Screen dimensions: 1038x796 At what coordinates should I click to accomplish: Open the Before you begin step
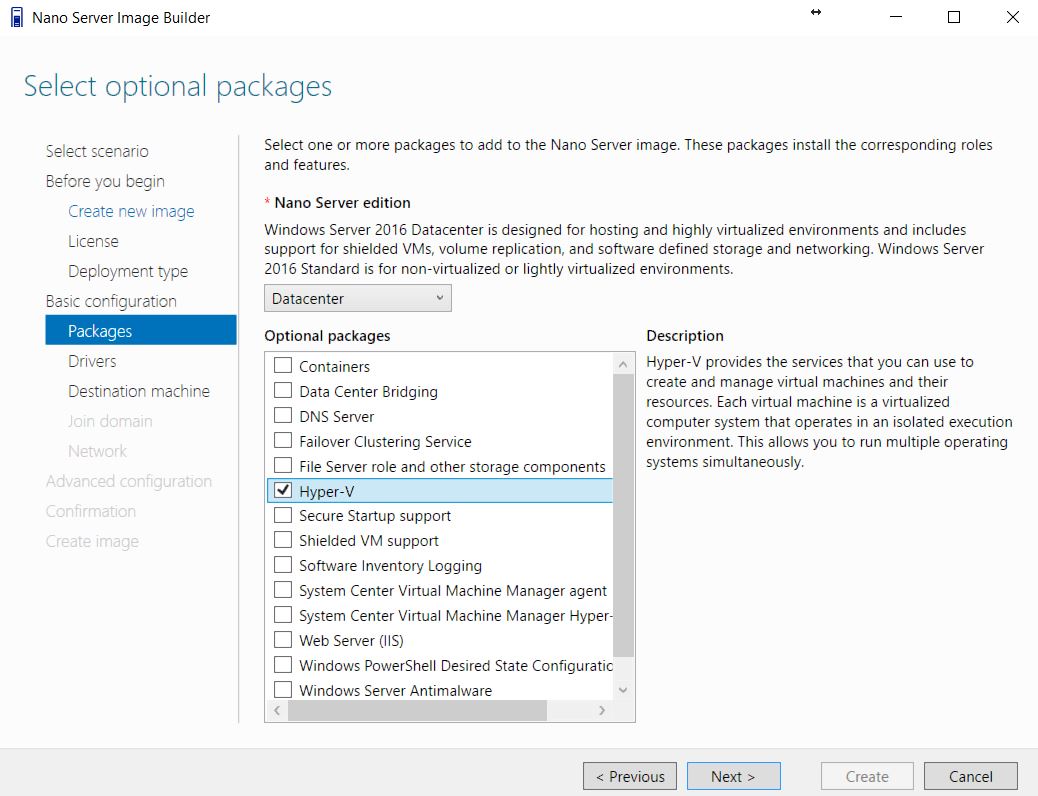tap(105, 181)
